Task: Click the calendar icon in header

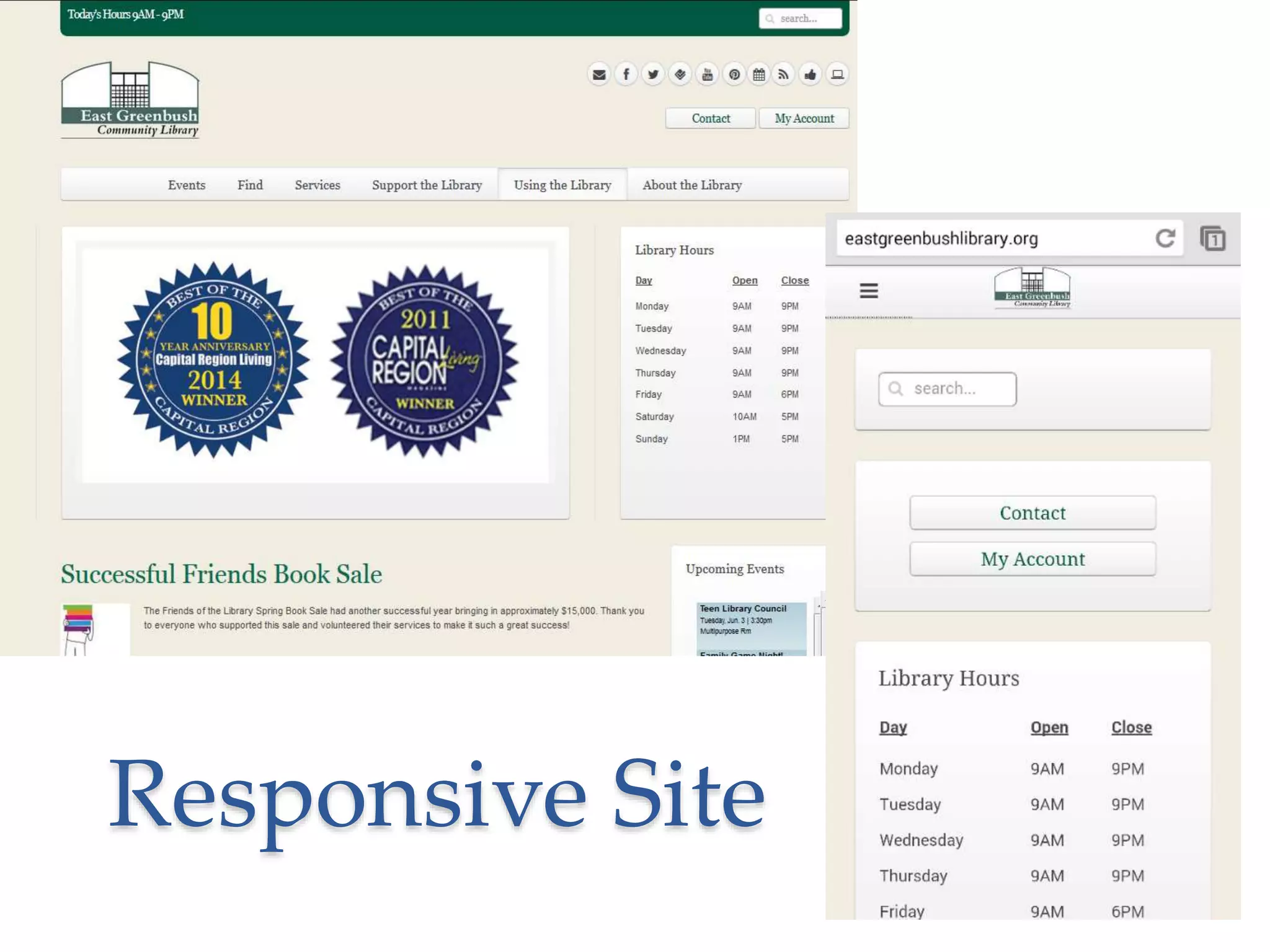Action: (x=759, y=75)
